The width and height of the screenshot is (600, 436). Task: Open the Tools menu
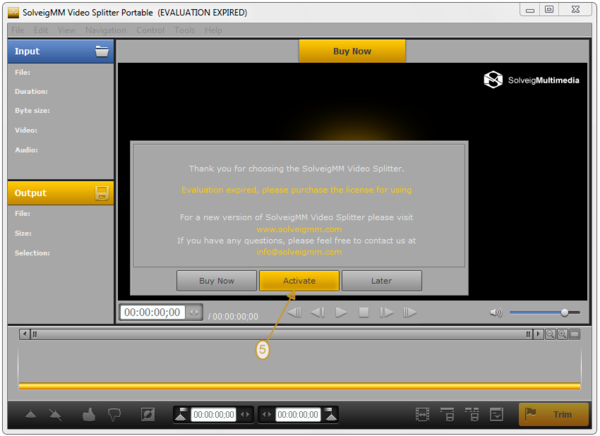click(x=185, y=30)
